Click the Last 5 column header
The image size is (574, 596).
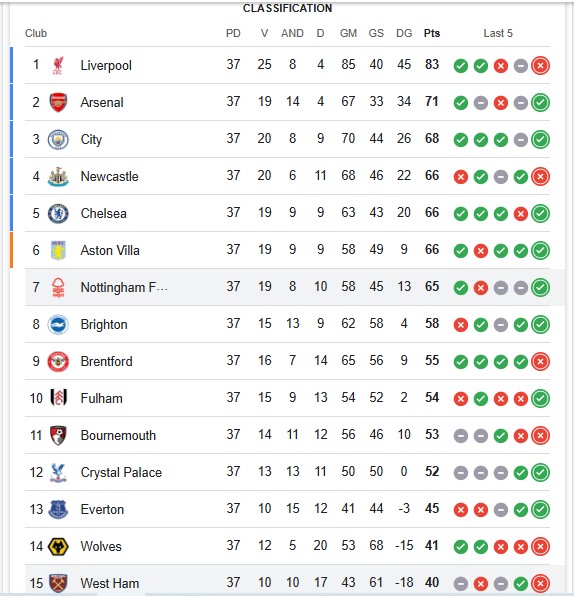(498, 33)
